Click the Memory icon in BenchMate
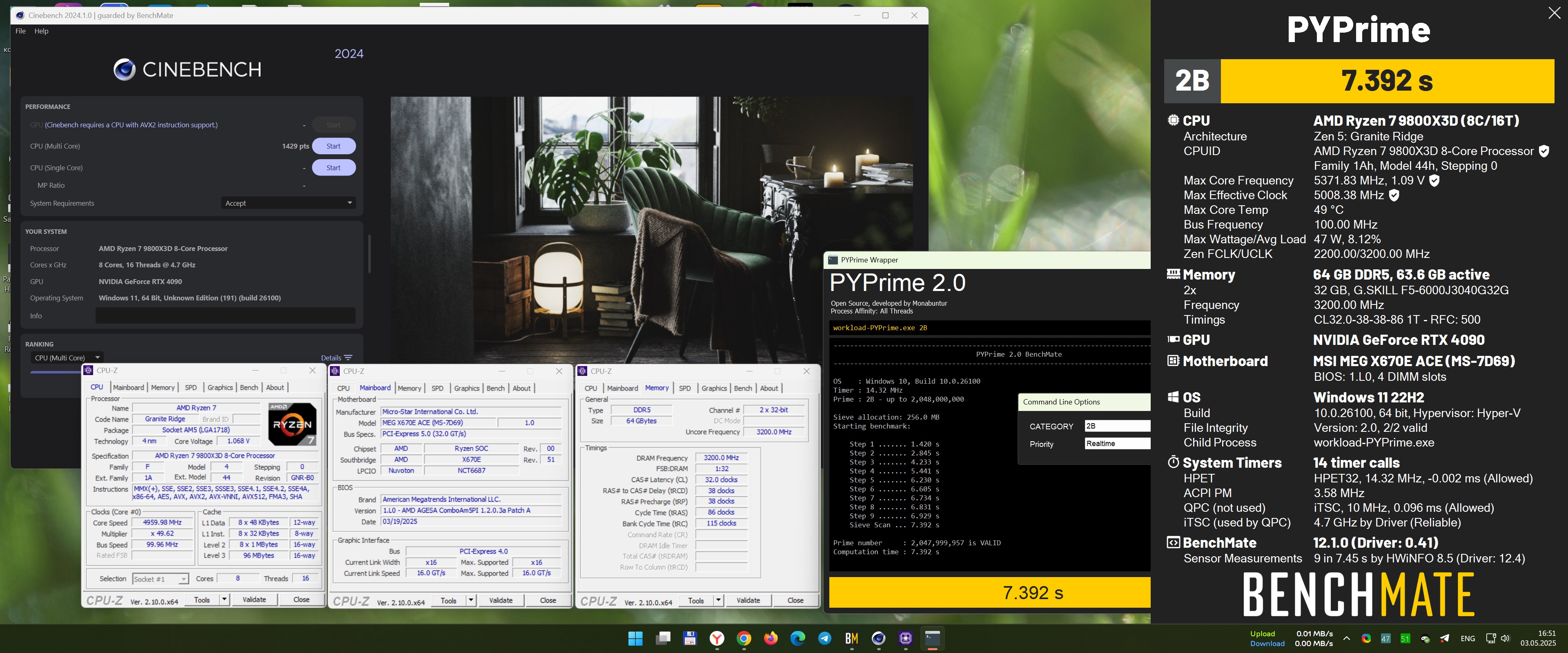Image resolution: width=1568 pixels, height=653 pixels. coord(1173,274)
